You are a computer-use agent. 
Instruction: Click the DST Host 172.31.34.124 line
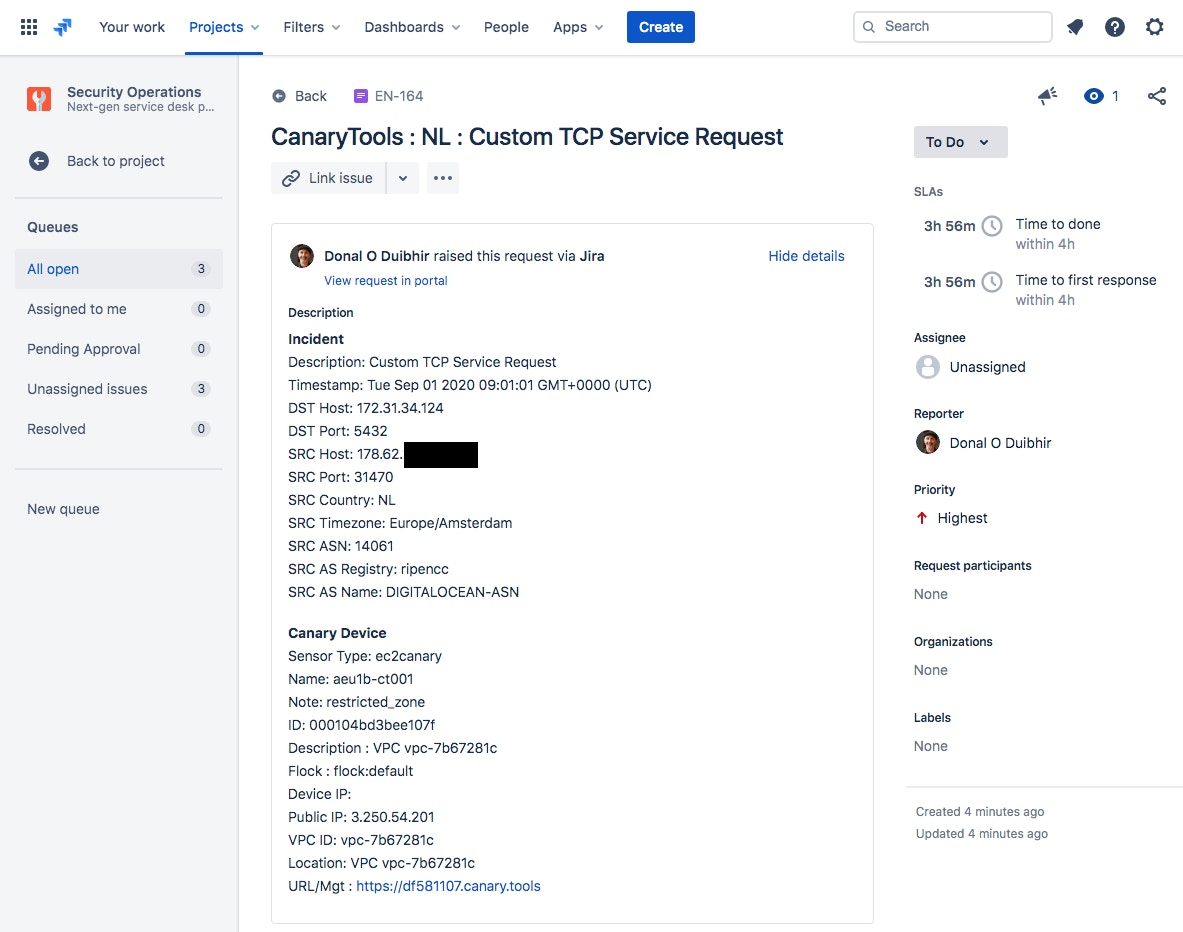tap(366, 408)
